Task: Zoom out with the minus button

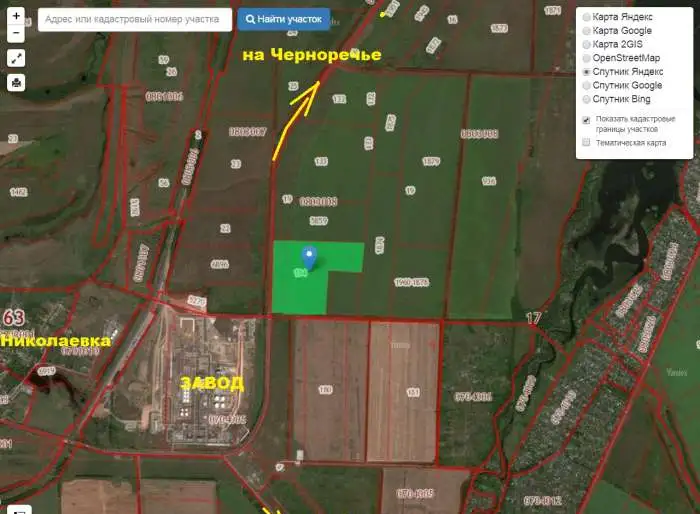Action: (16, 33)
